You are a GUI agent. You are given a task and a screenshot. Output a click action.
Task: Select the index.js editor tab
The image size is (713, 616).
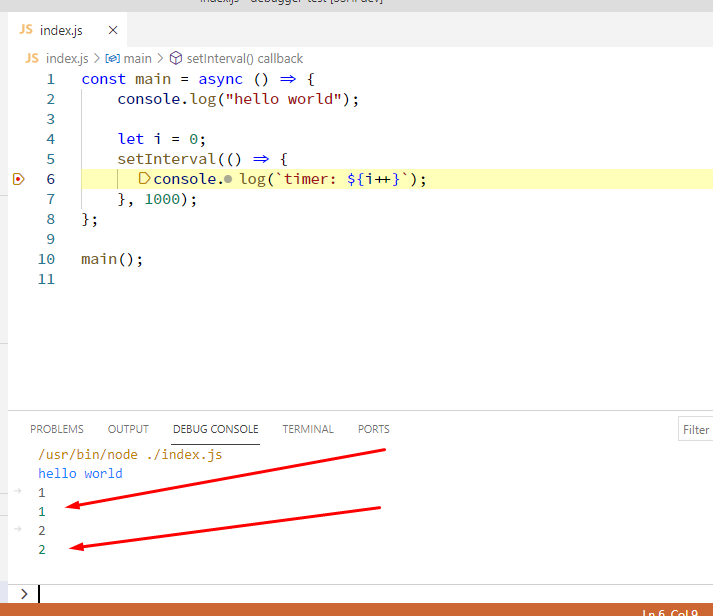(x=67, y=30)
